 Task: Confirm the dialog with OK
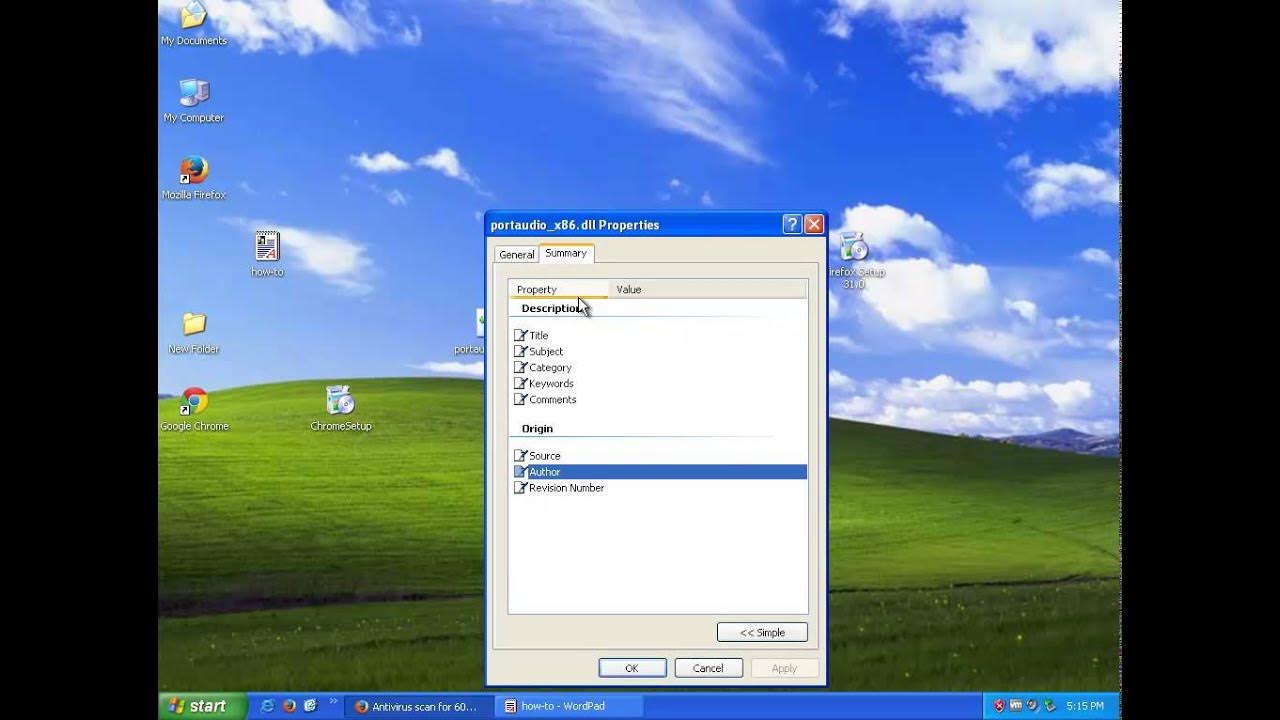[x=631, y=668]
